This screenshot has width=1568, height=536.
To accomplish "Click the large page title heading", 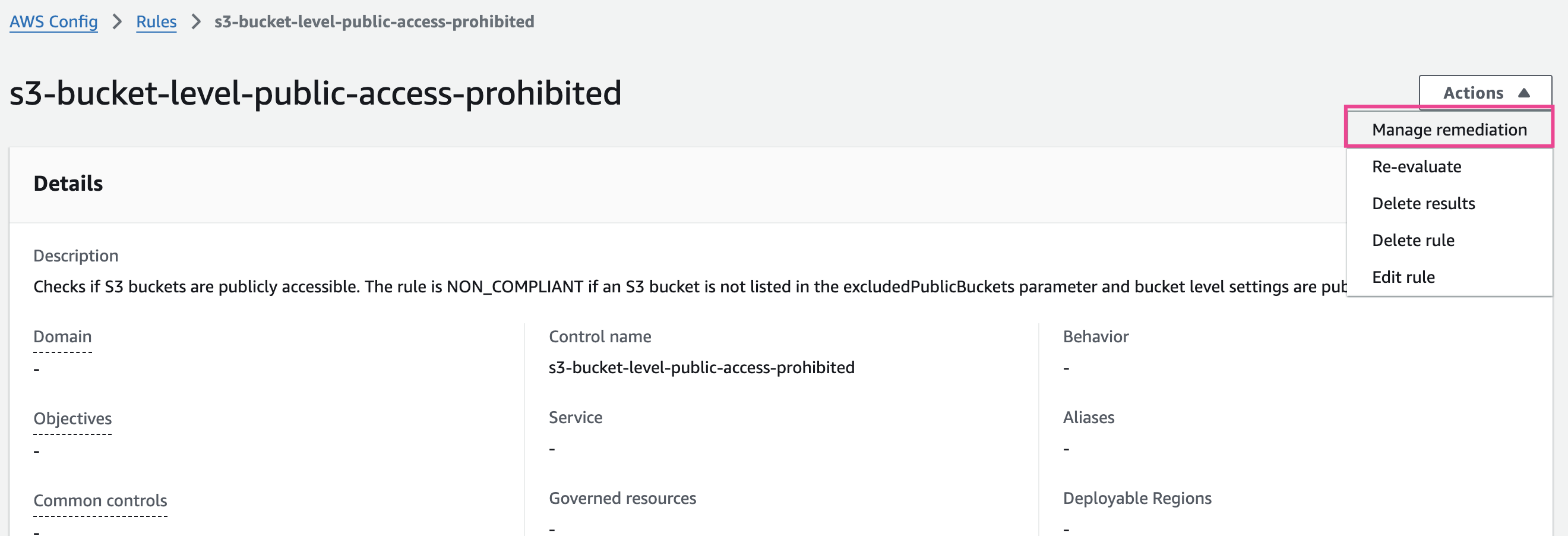I will point(315,93).
